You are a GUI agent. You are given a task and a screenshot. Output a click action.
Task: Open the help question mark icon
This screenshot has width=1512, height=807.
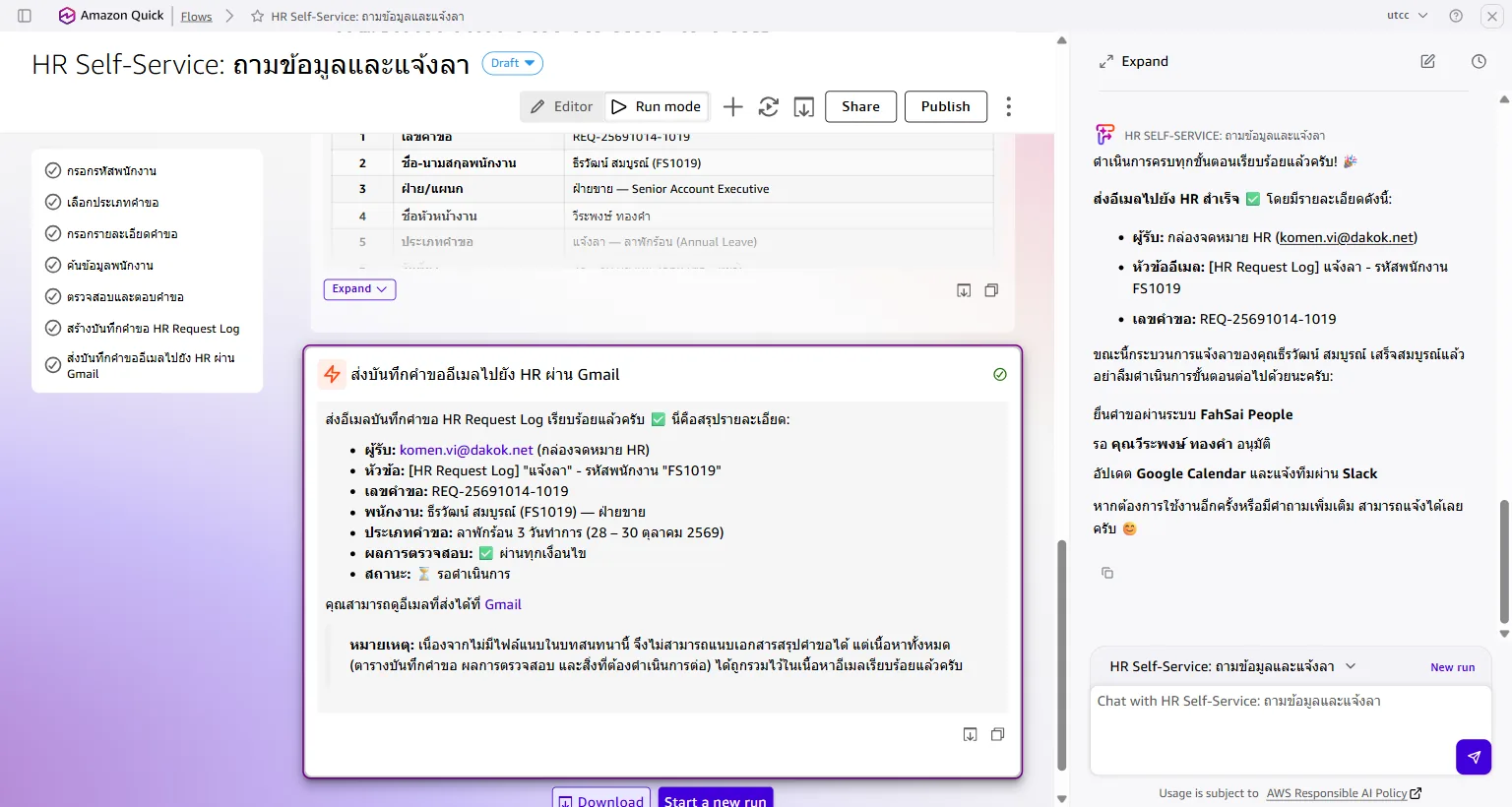click(x=1456, y=16)
